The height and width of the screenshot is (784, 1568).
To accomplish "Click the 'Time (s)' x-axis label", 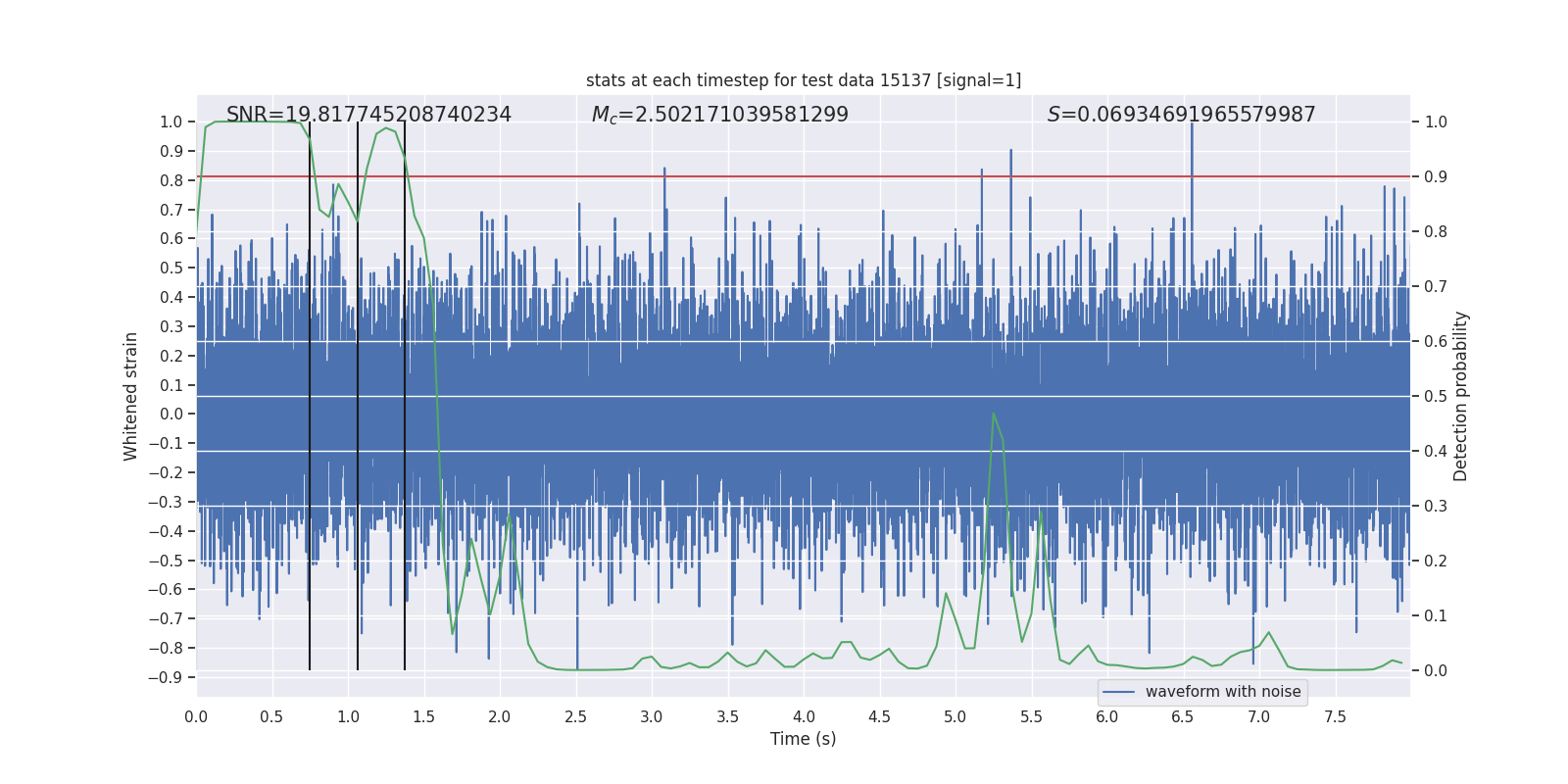I will pos(803,739).
